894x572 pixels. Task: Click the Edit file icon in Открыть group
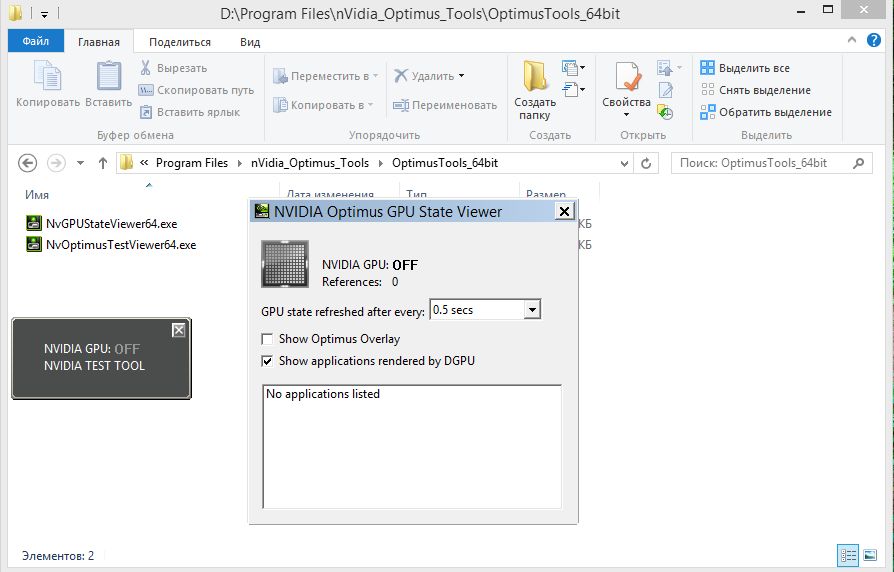click(665, 90)
